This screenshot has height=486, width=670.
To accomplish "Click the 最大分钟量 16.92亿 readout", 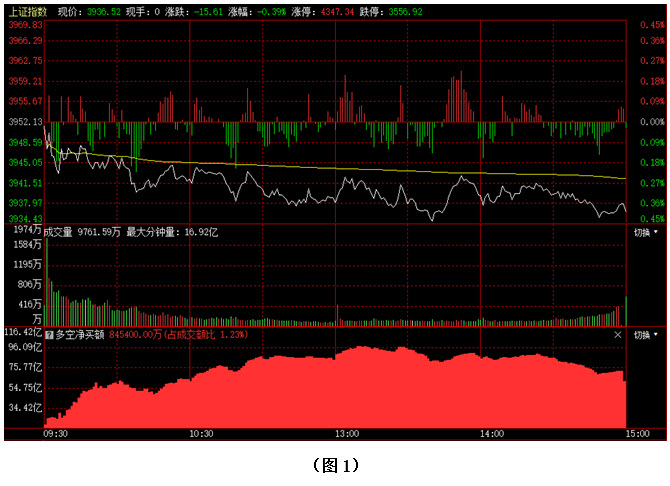I will pyautogui.click(x=172, y=233).
